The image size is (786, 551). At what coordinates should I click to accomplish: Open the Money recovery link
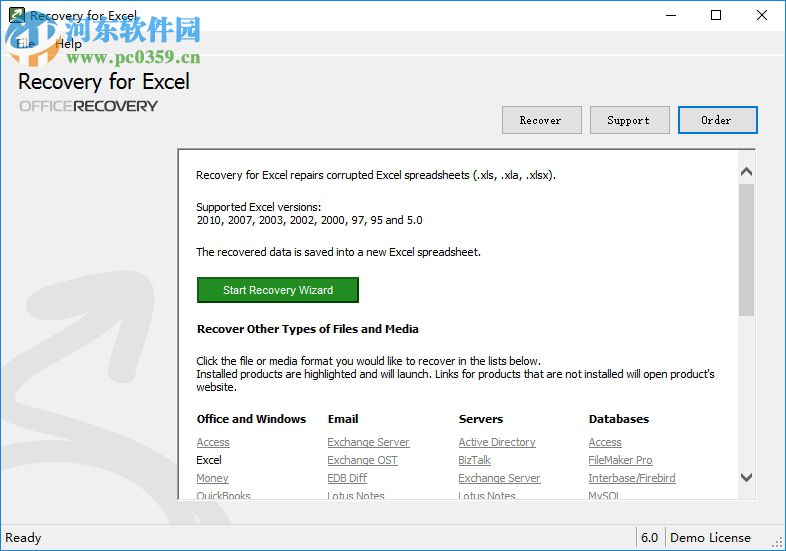click(x=213, y=478)
